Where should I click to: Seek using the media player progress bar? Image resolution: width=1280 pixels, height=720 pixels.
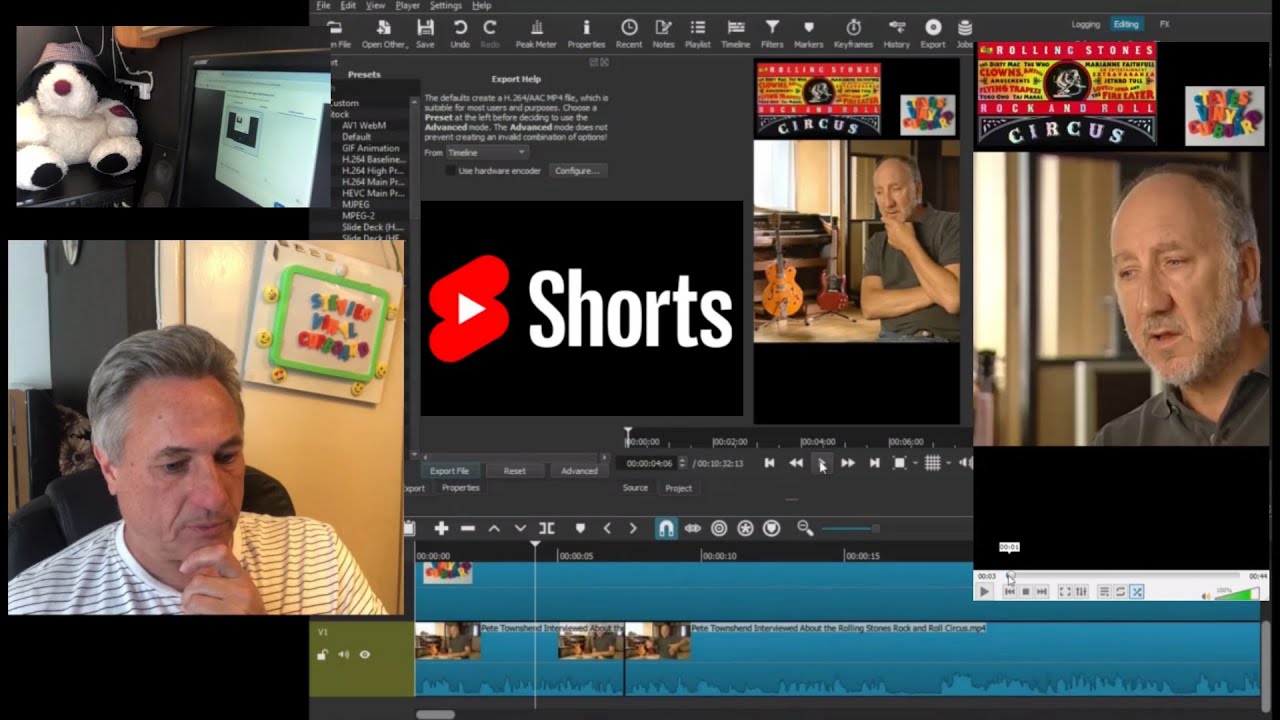[x=1122, y=576]
